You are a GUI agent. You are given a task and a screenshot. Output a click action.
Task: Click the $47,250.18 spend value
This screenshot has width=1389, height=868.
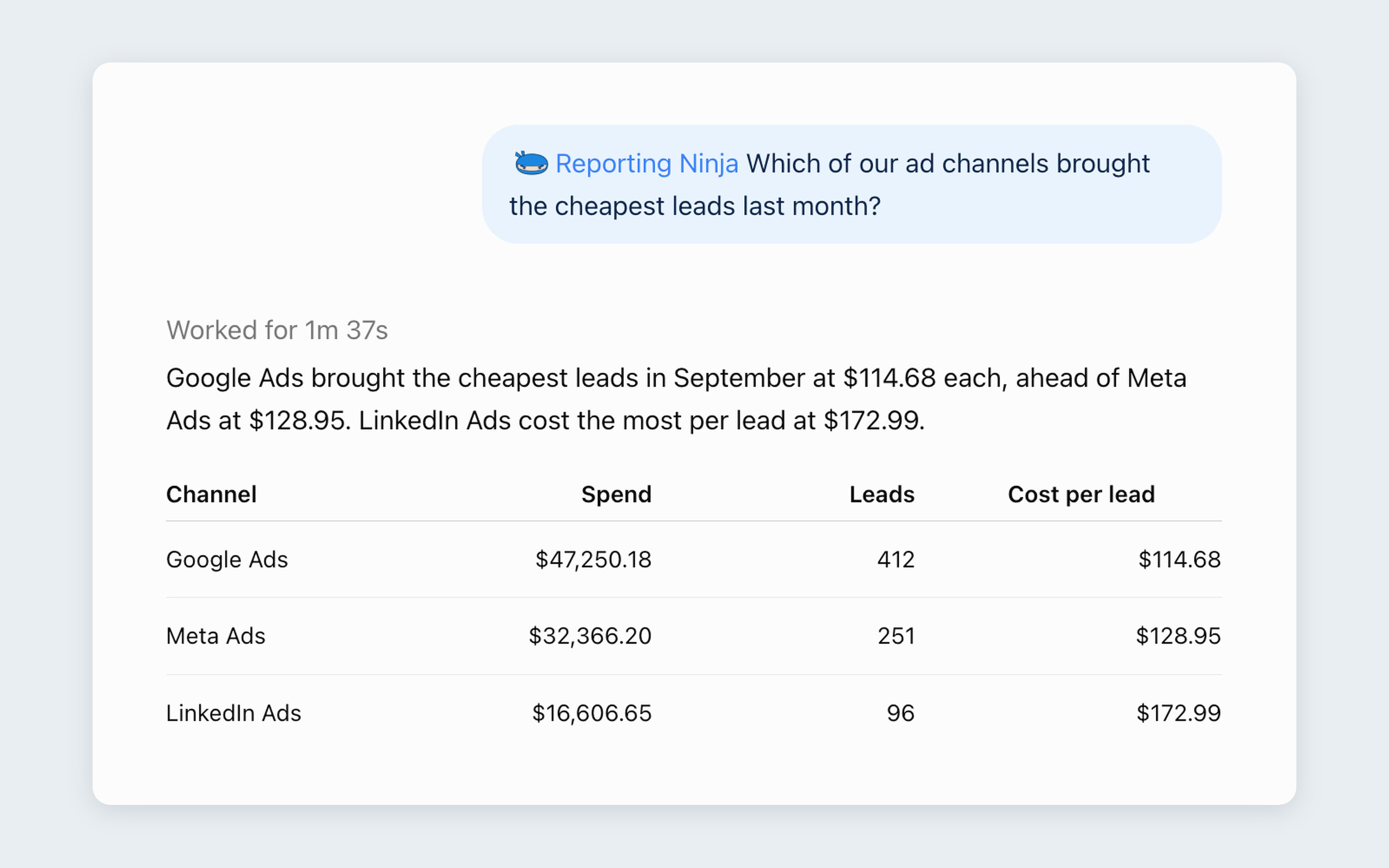pyautogui.click(x=593, y=560)
